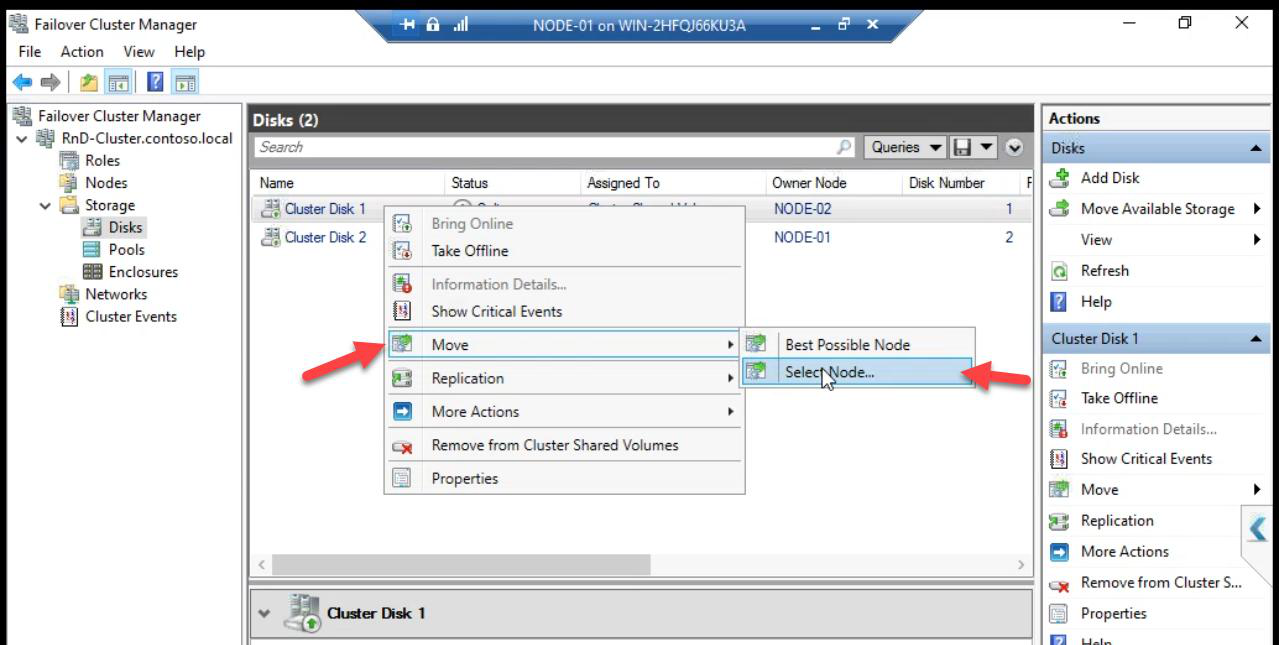Click the Enclosures icon in the tree
Screen dimensions: 1279x645
(x=93, y=272)
